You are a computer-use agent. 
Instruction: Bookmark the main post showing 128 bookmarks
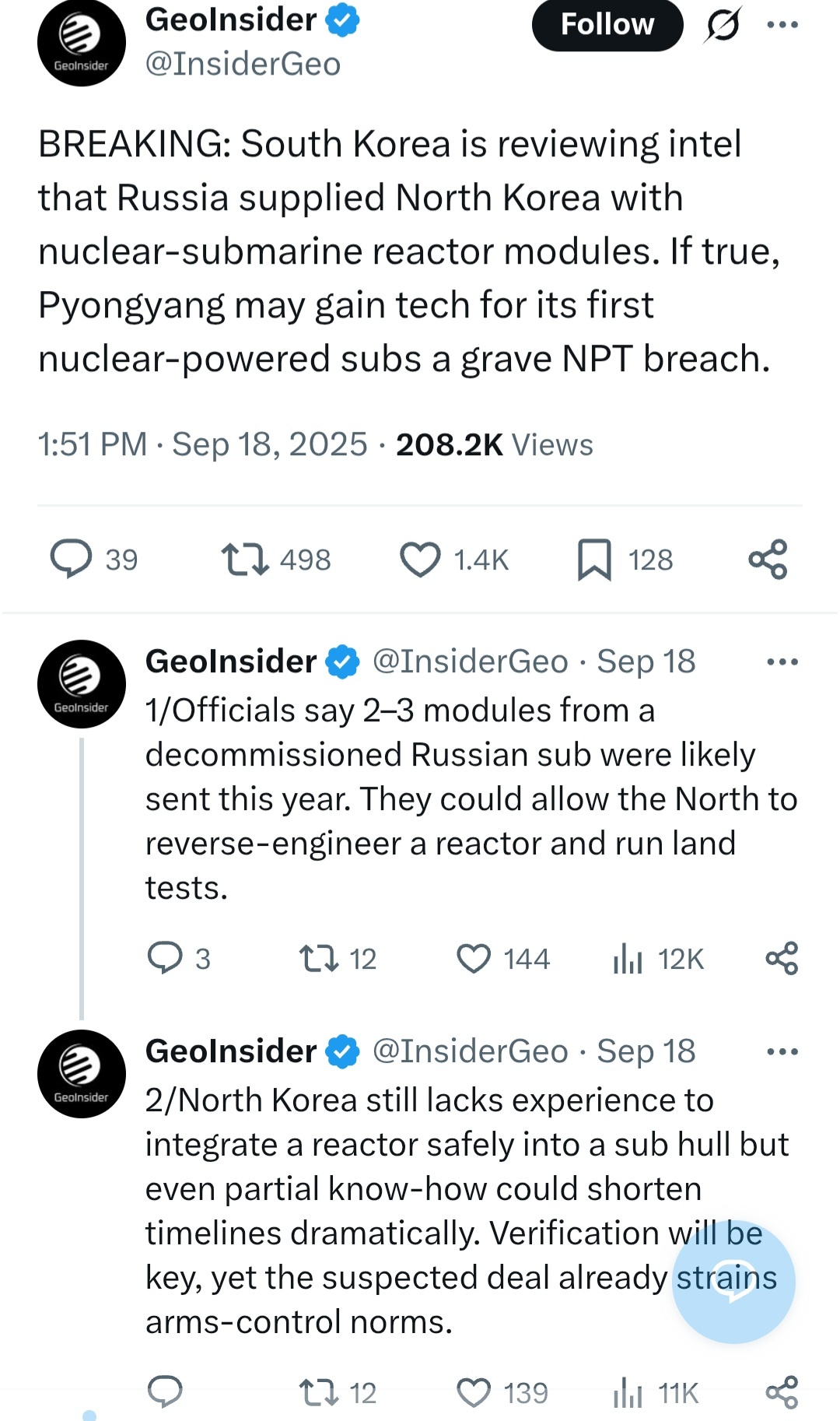tap(594, 560)
